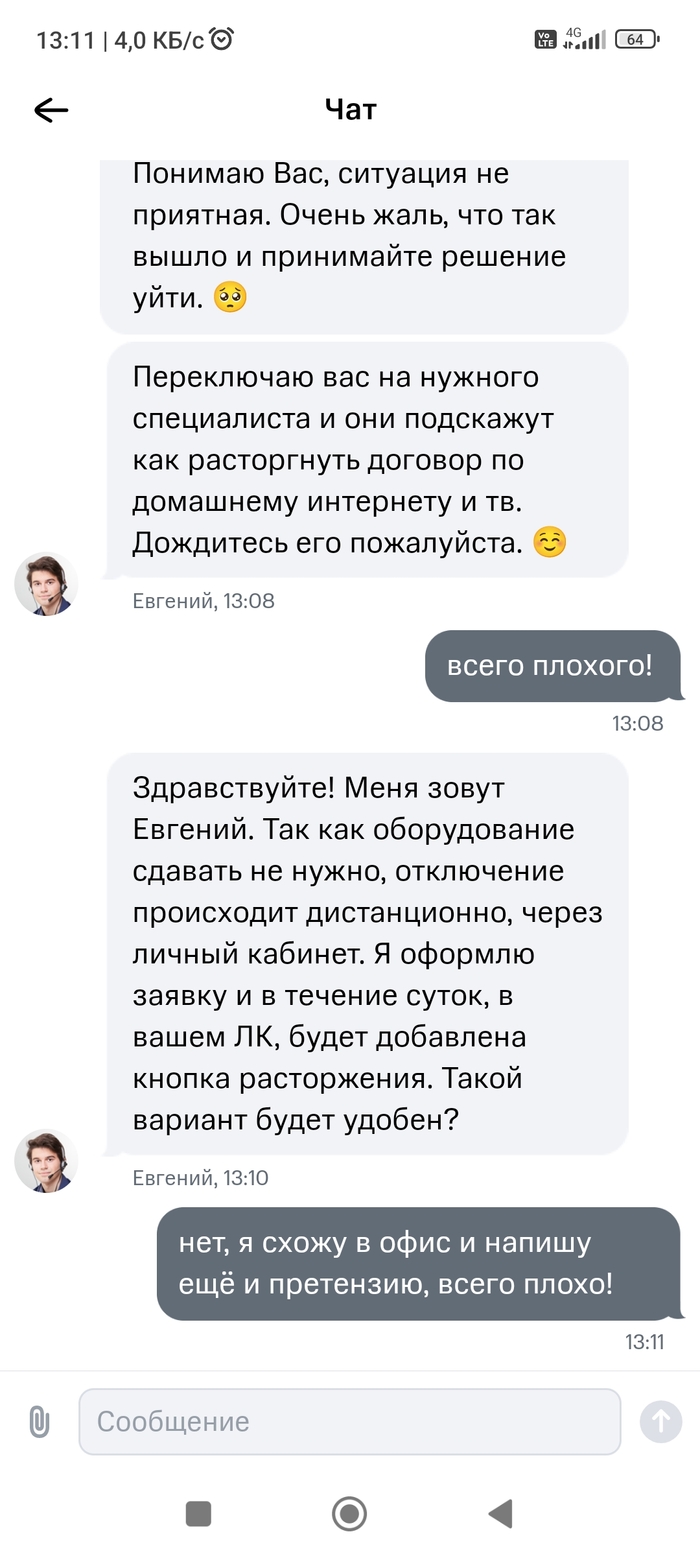Tap the "Евгений, 13:10" sender label
700x1556 pixels.
point(200,1178)
